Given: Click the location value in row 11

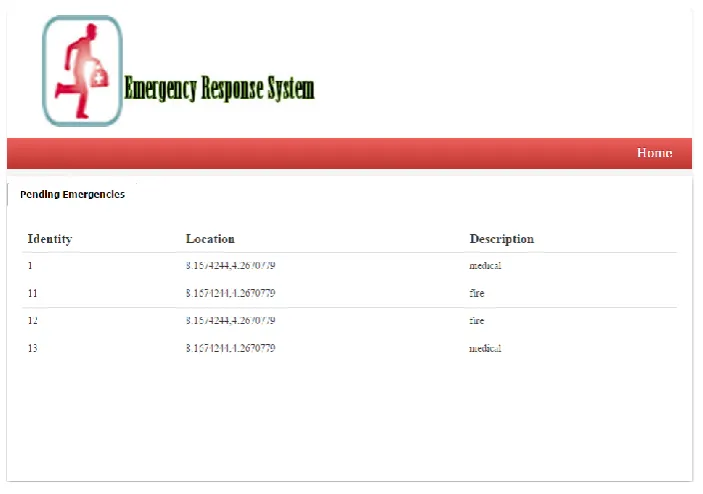Looking at the screenshot, I should point(230,294).
